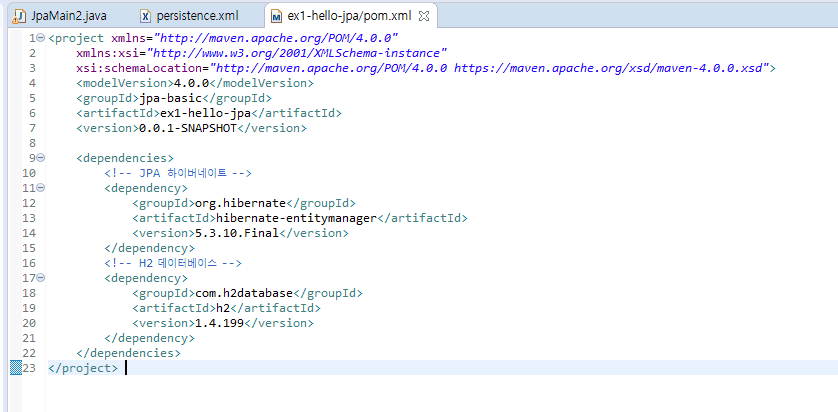838x412 pixels.
Task: Click the closing dependency tag on line 15
Action: 150,248
